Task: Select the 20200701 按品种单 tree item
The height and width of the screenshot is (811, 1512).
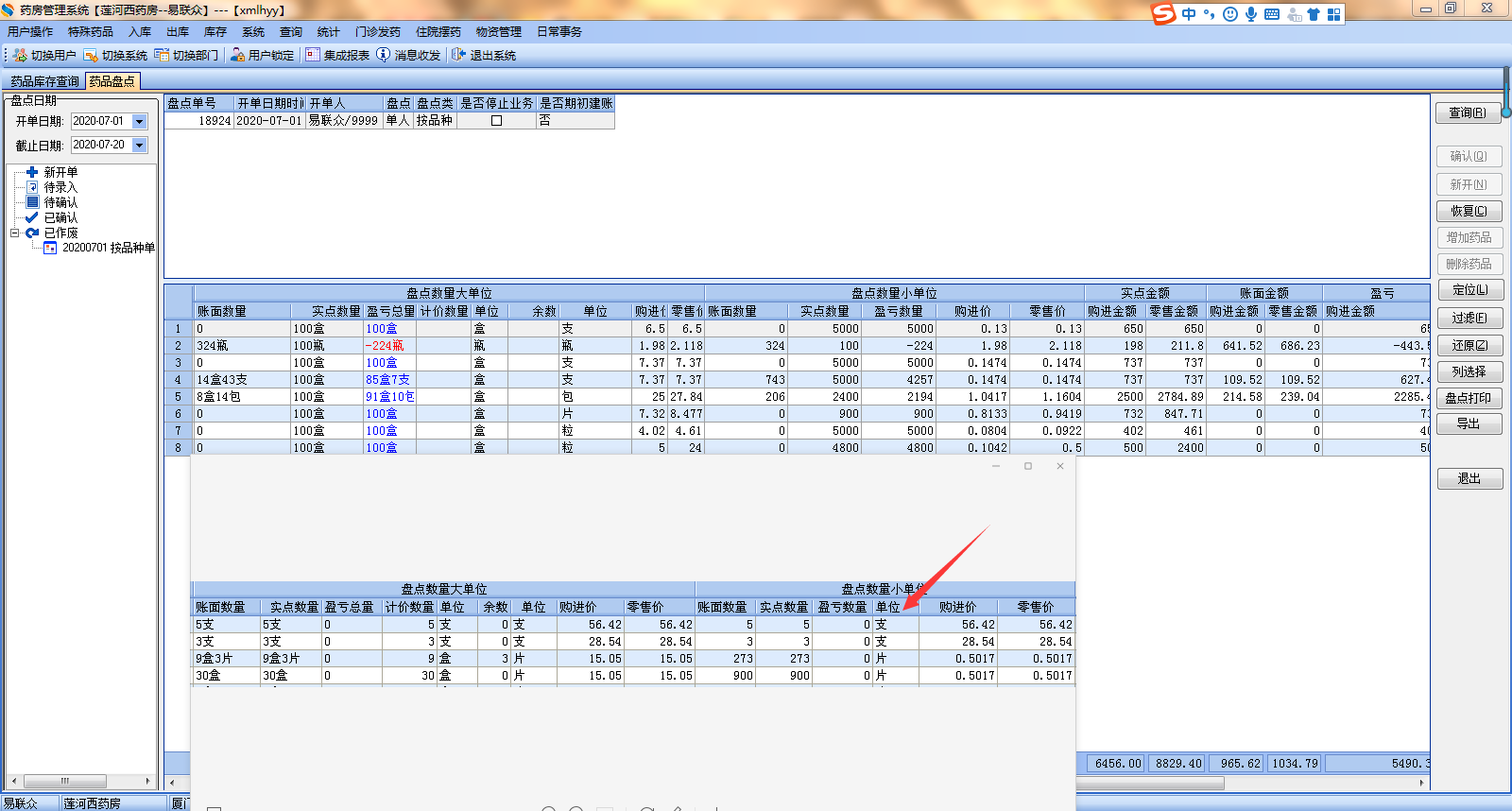Action: [109, 248]
